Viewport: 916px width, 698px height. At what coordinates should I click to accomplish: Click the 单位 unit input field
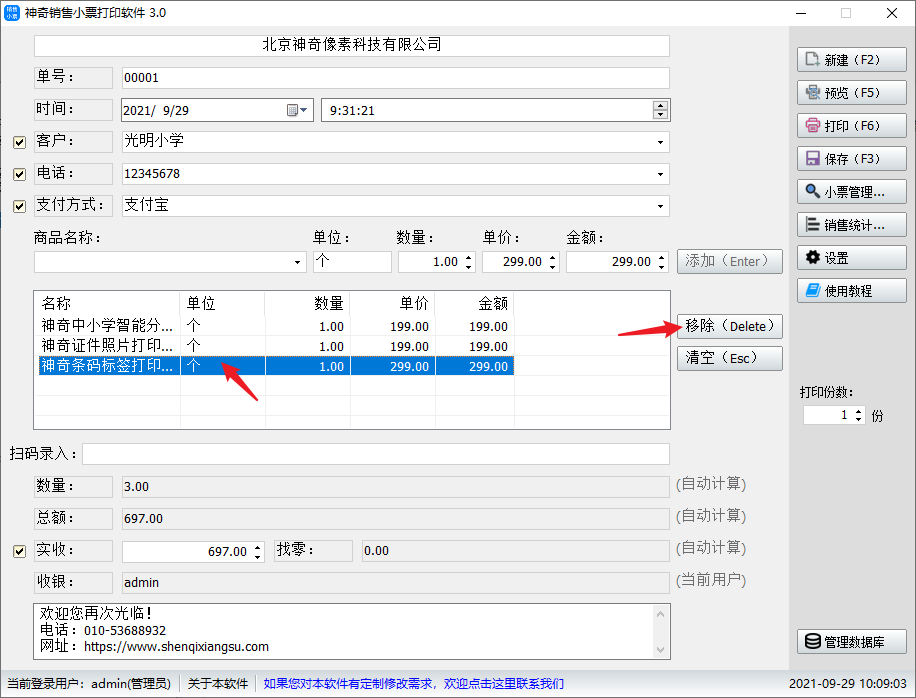tap(352, 262)
